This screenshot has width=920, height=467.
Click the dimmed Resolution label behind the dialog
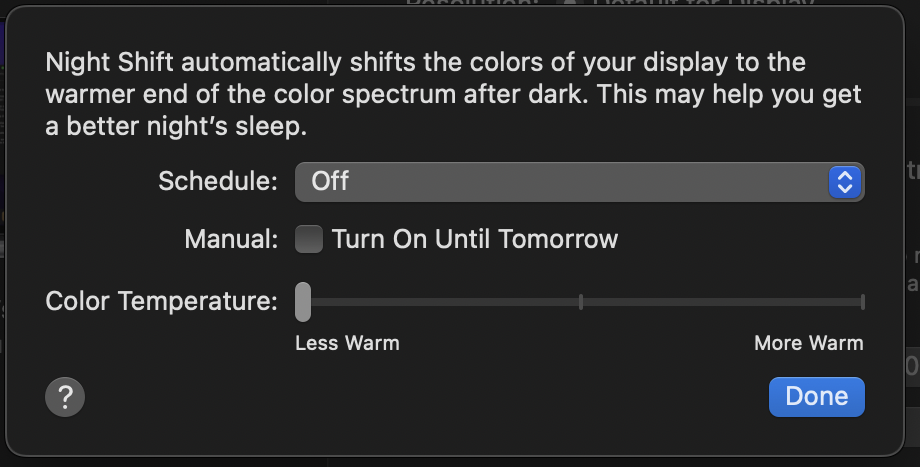click(x=472, y=3)
